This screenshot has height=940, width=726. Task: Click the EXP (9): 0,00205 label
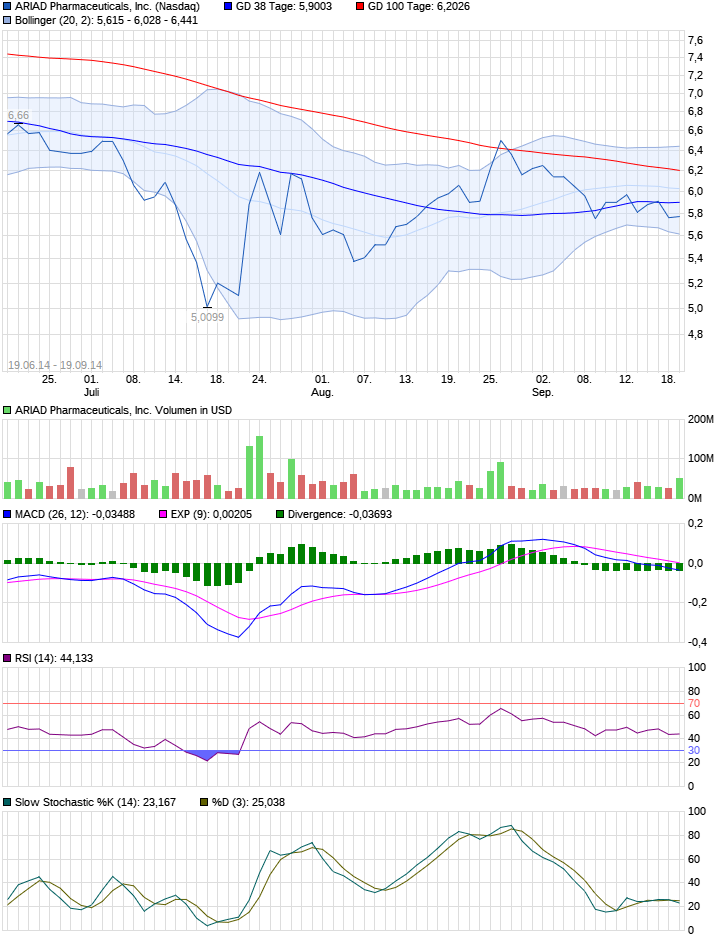coord(211,514)
